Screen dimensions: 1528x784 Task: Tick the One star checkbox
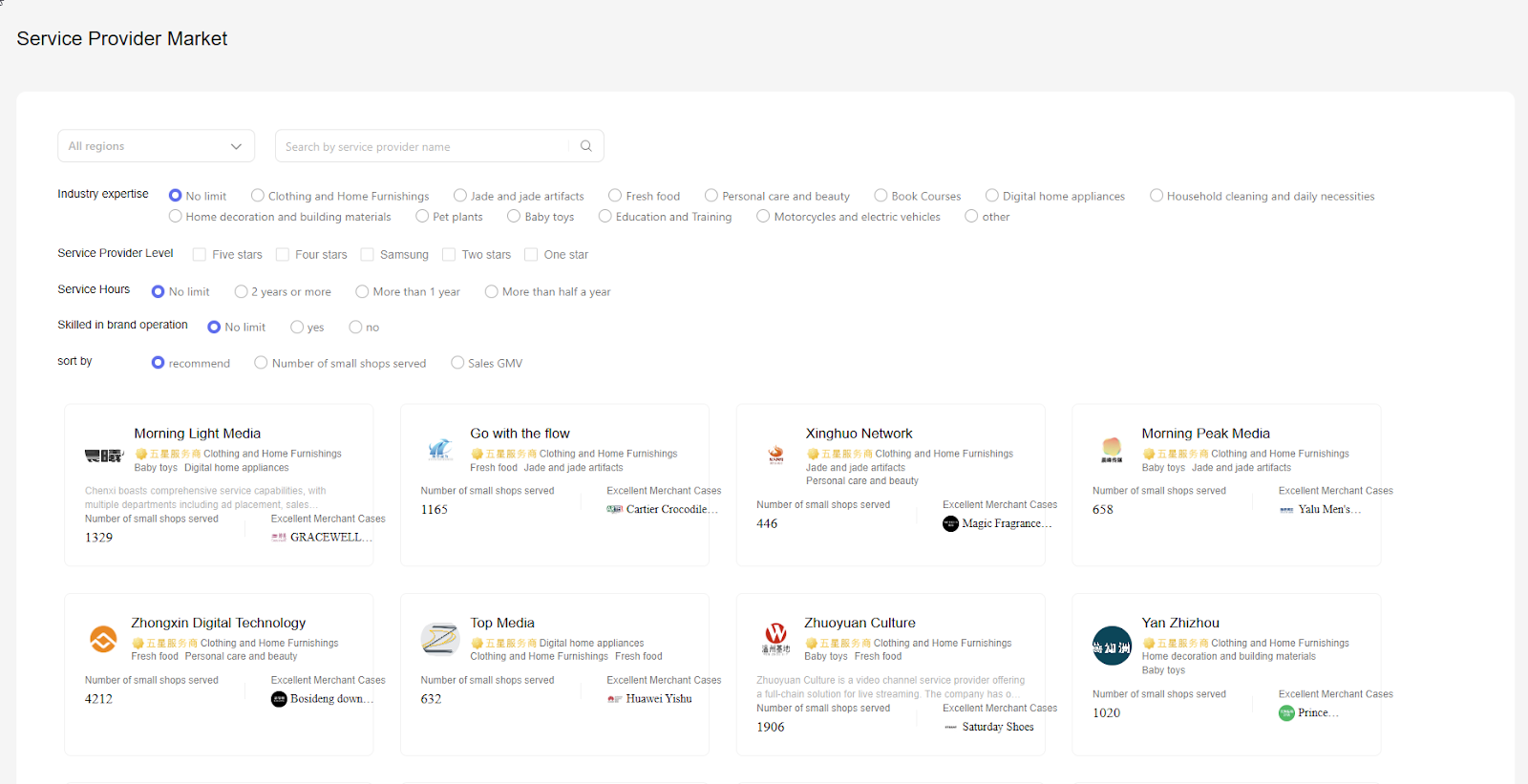[x=531, y=255]
